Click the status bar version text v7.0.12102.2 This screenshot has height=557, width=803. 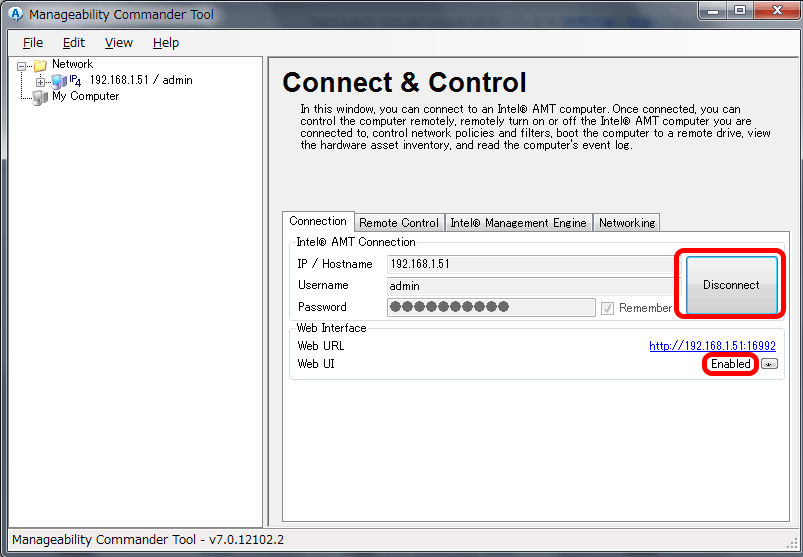pos(246,540)
